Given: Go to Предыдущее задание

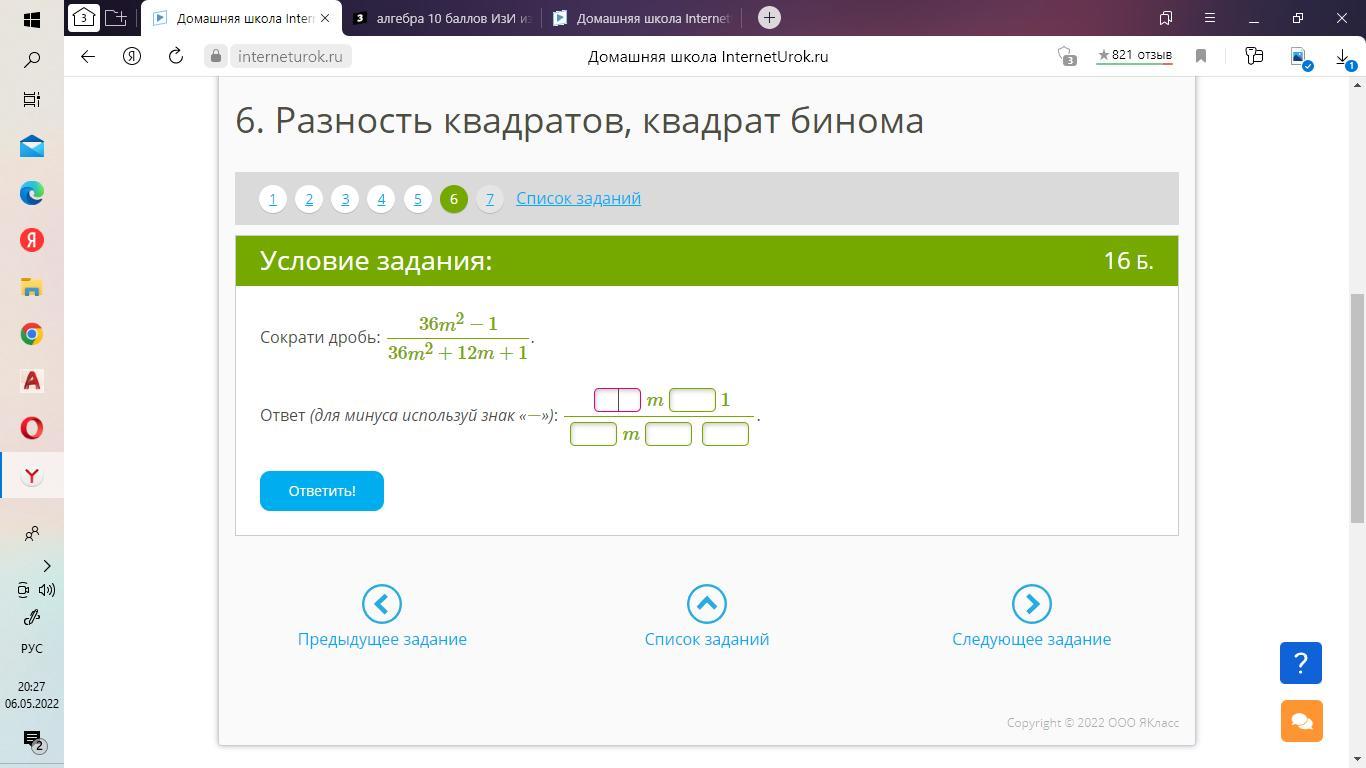Looking at the screenshot, I should pos(382,617).
